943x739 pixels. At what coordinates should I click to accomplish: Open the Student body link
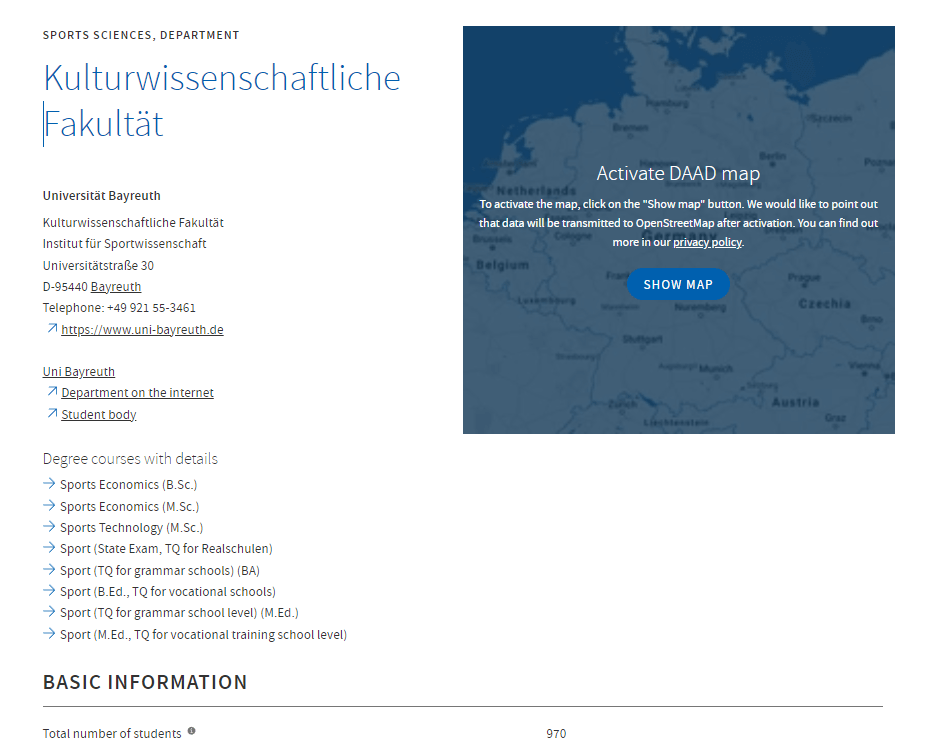pyautogui.click(x=99, y=414)
